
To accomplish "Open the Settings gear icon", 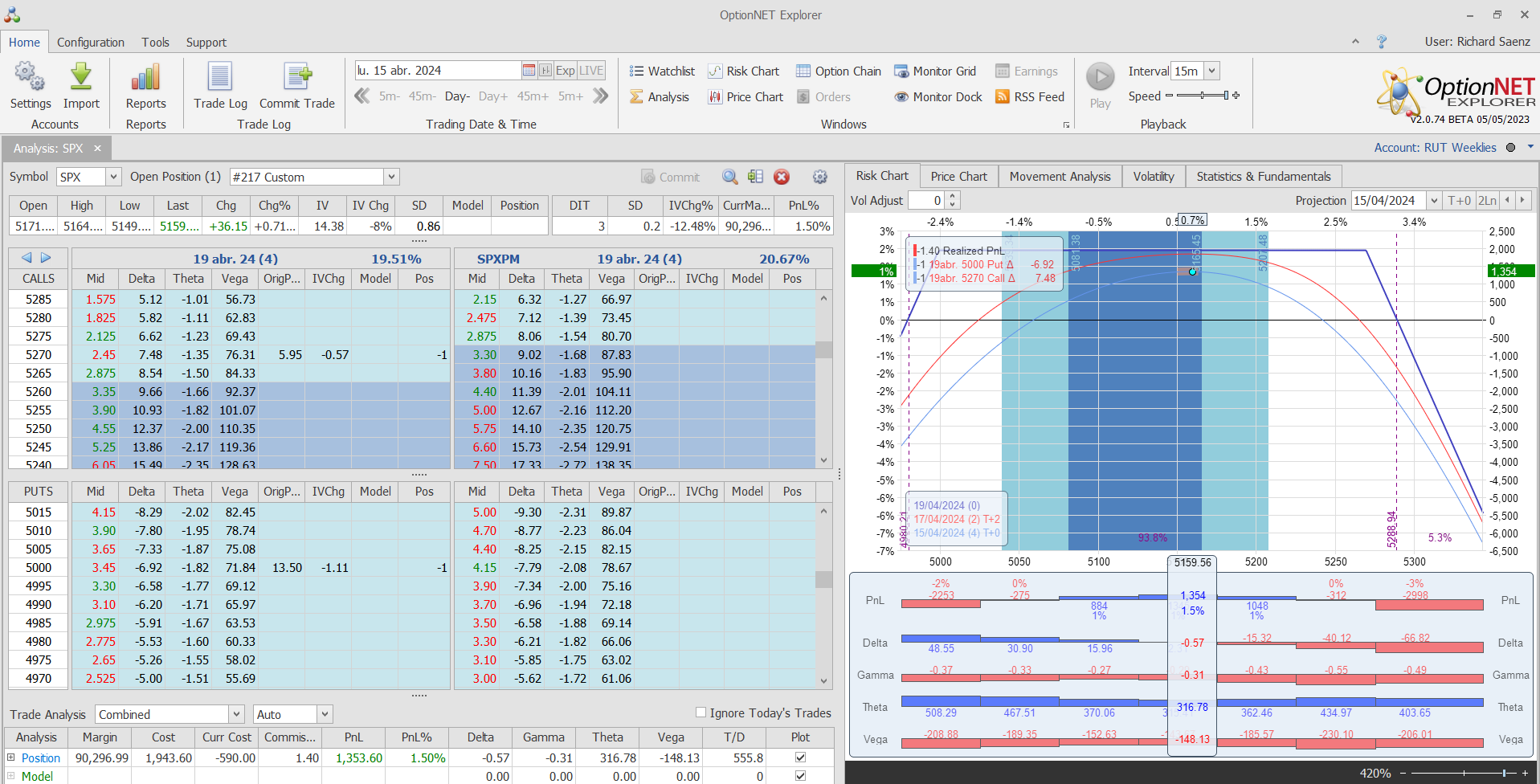I will coord(30,78).
